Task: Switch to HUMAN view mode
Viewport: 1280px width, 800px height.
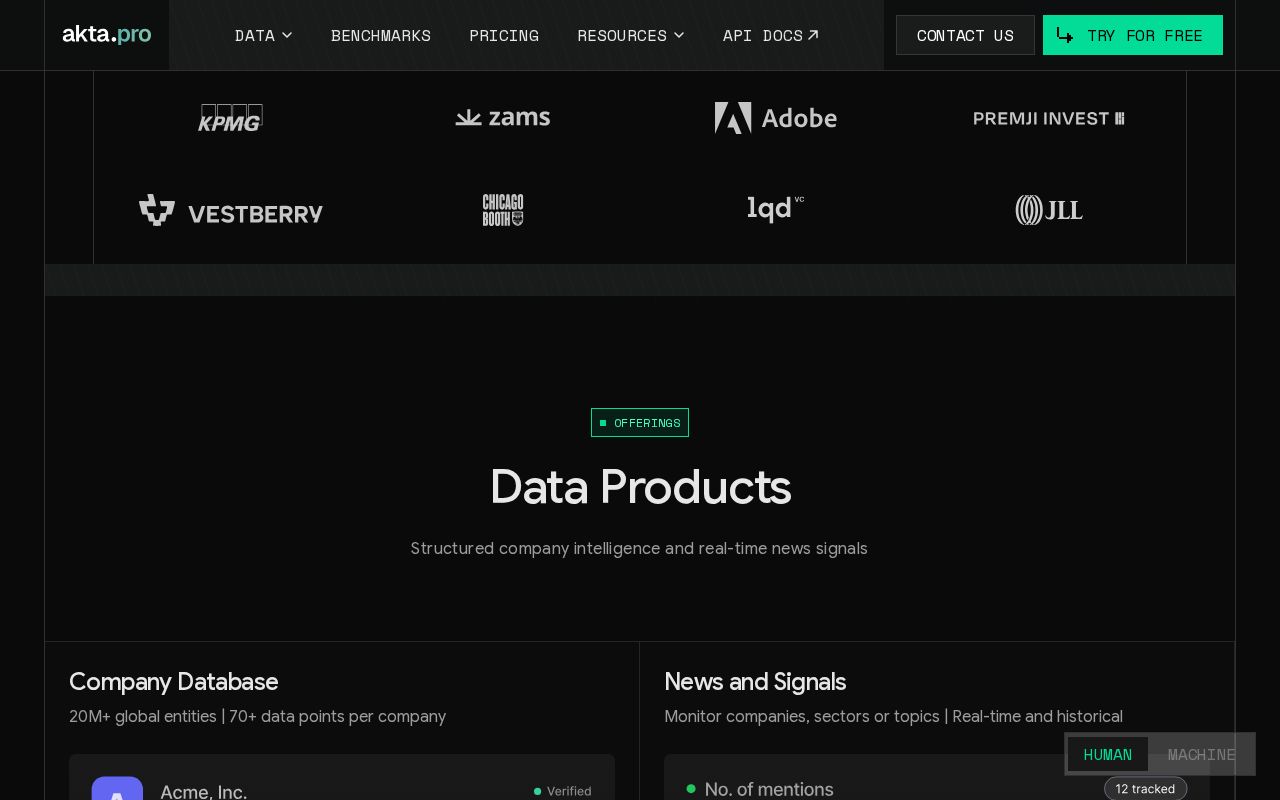Action: point(1108,754)
